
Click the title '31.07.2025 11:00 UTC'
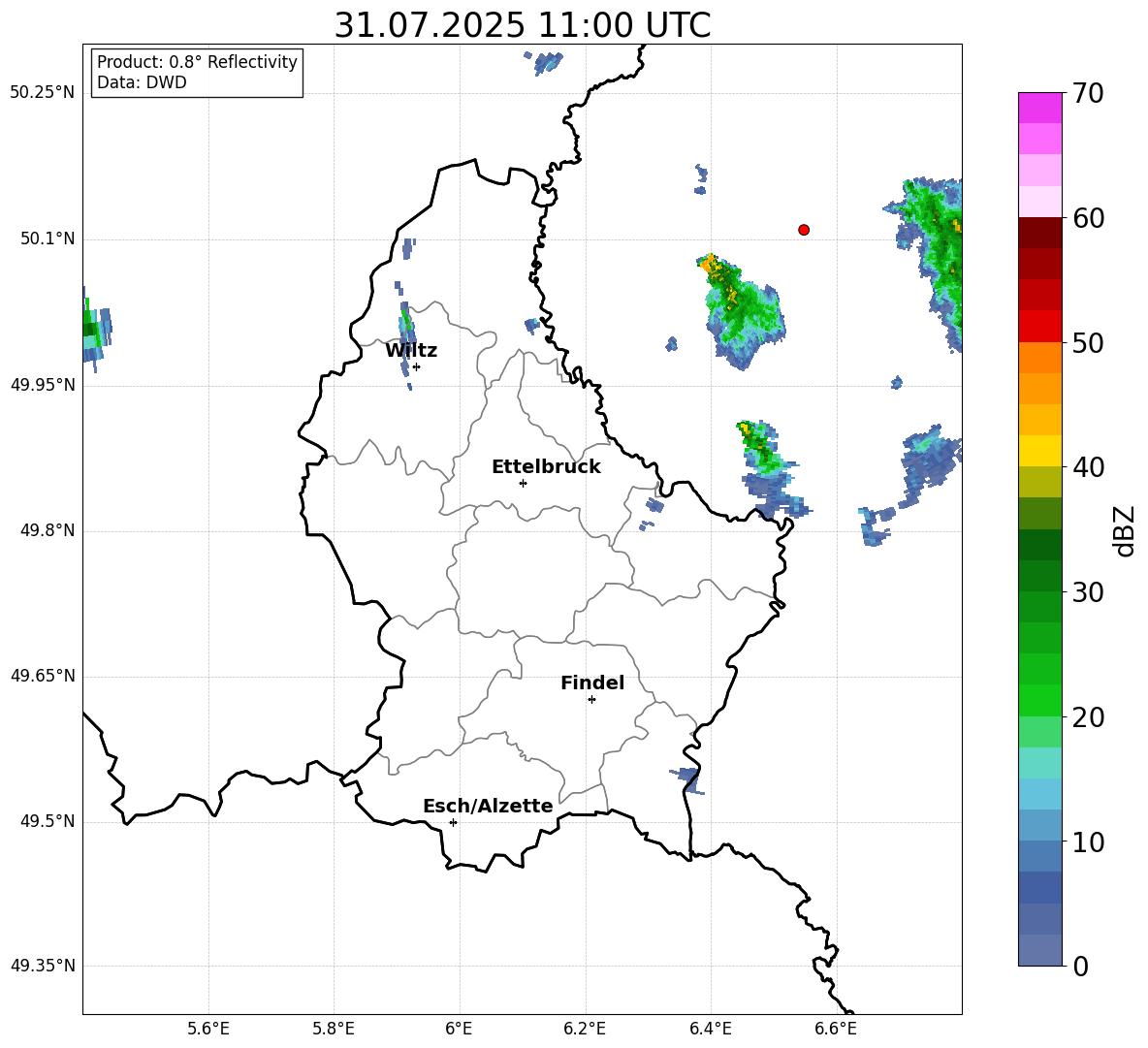523,25
